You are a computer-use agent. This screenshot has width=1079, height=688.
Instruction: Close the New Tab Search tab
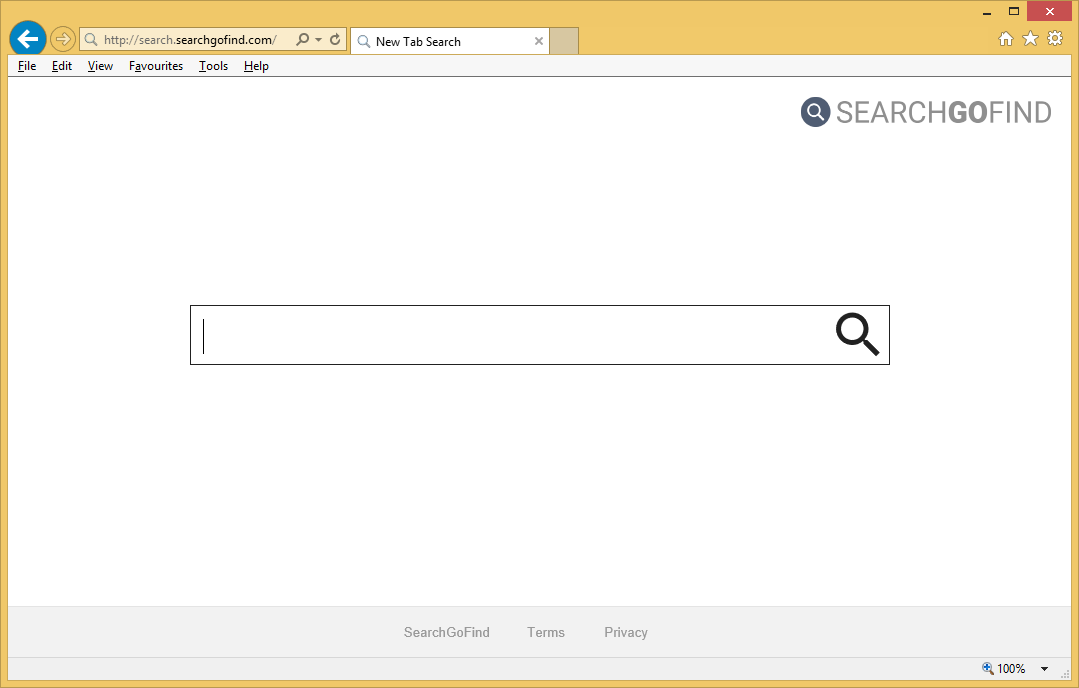tap(539, 41)
